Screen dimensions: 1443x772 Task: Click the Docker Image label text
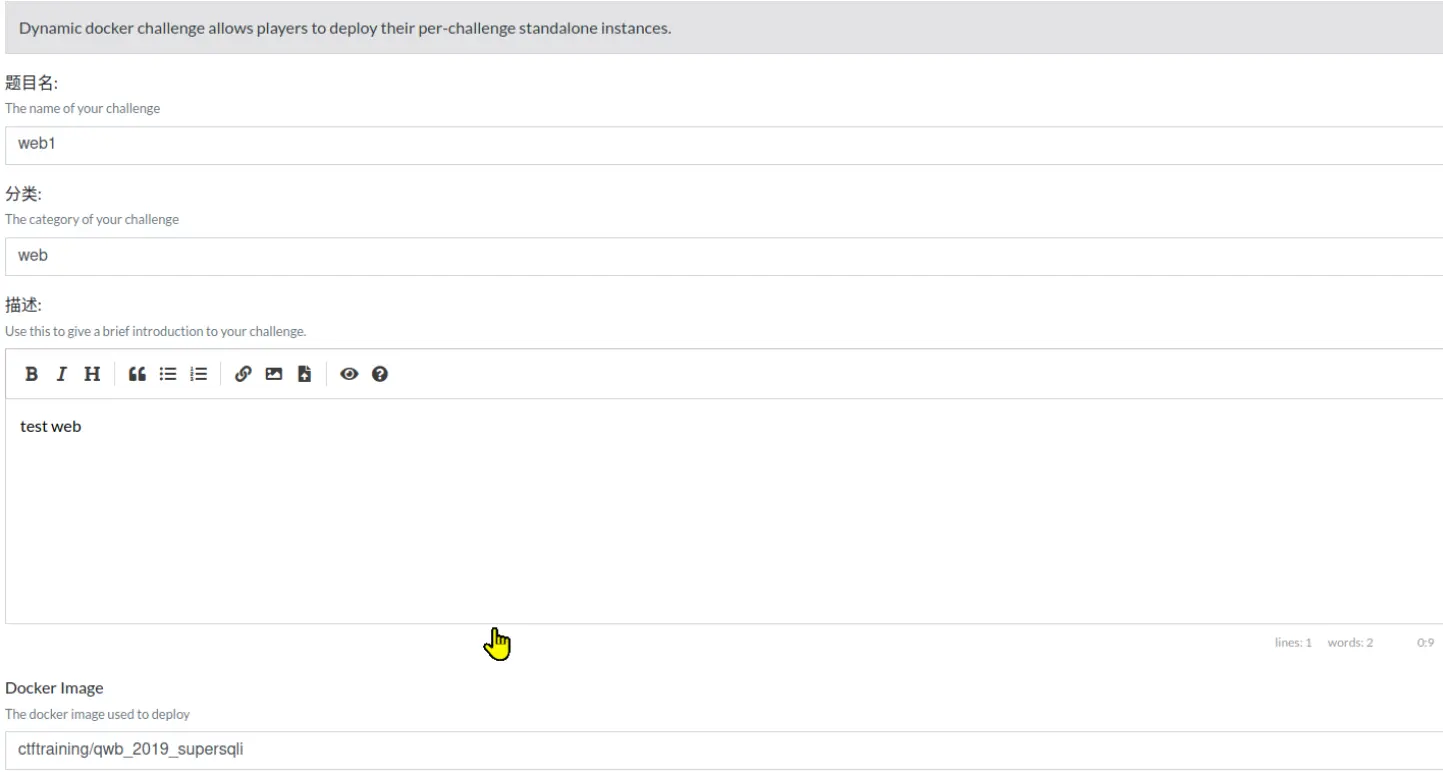[55, 688]
